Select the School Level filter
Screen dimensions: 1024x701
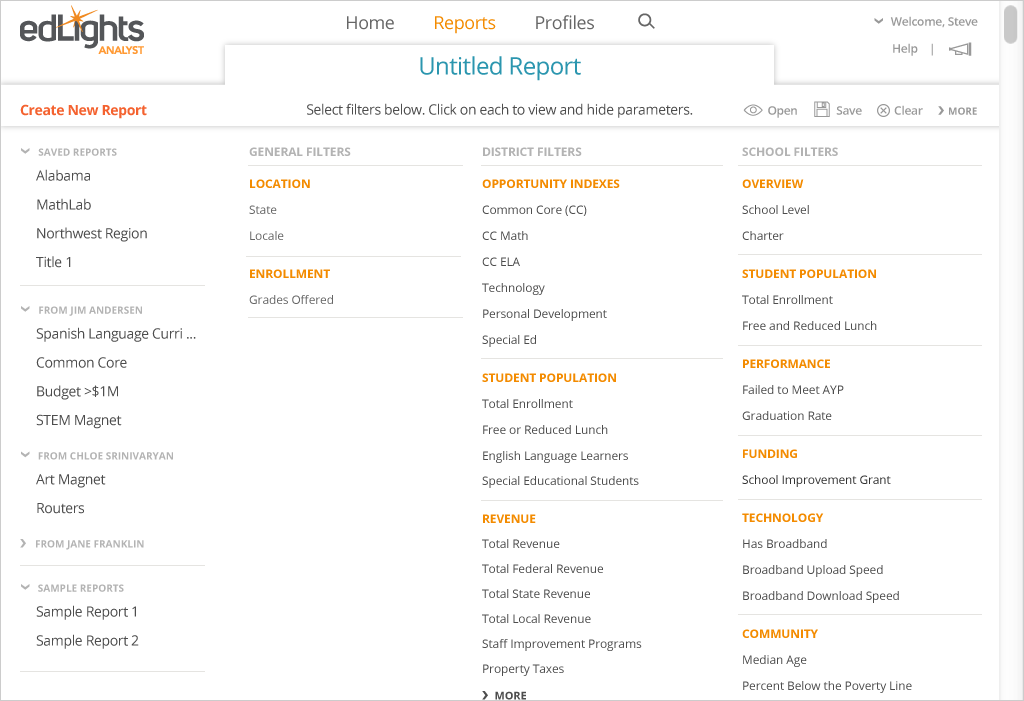click(775, 210)
